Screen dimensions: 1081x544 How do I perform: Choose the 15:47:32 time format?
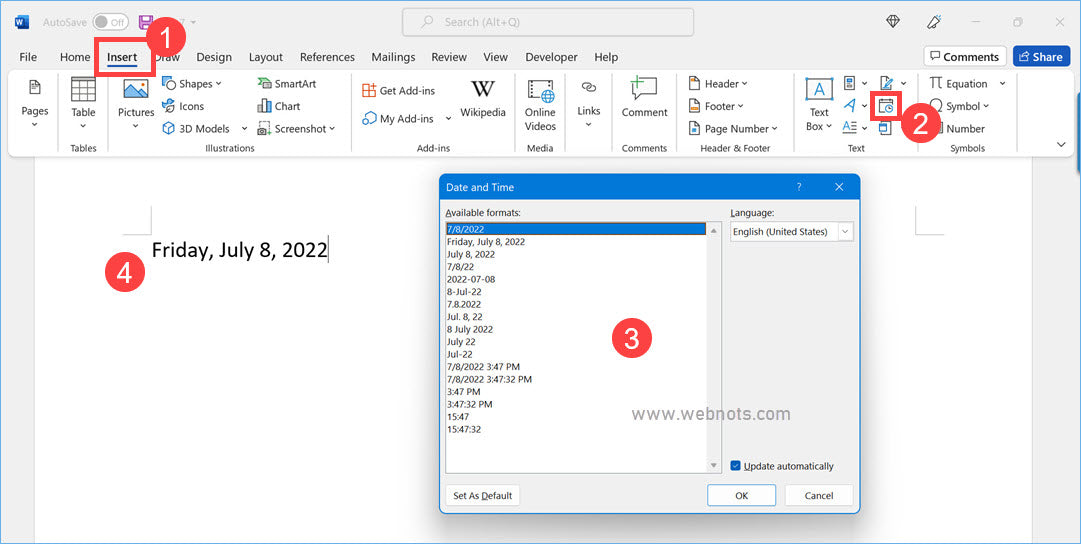coord(576,430)
